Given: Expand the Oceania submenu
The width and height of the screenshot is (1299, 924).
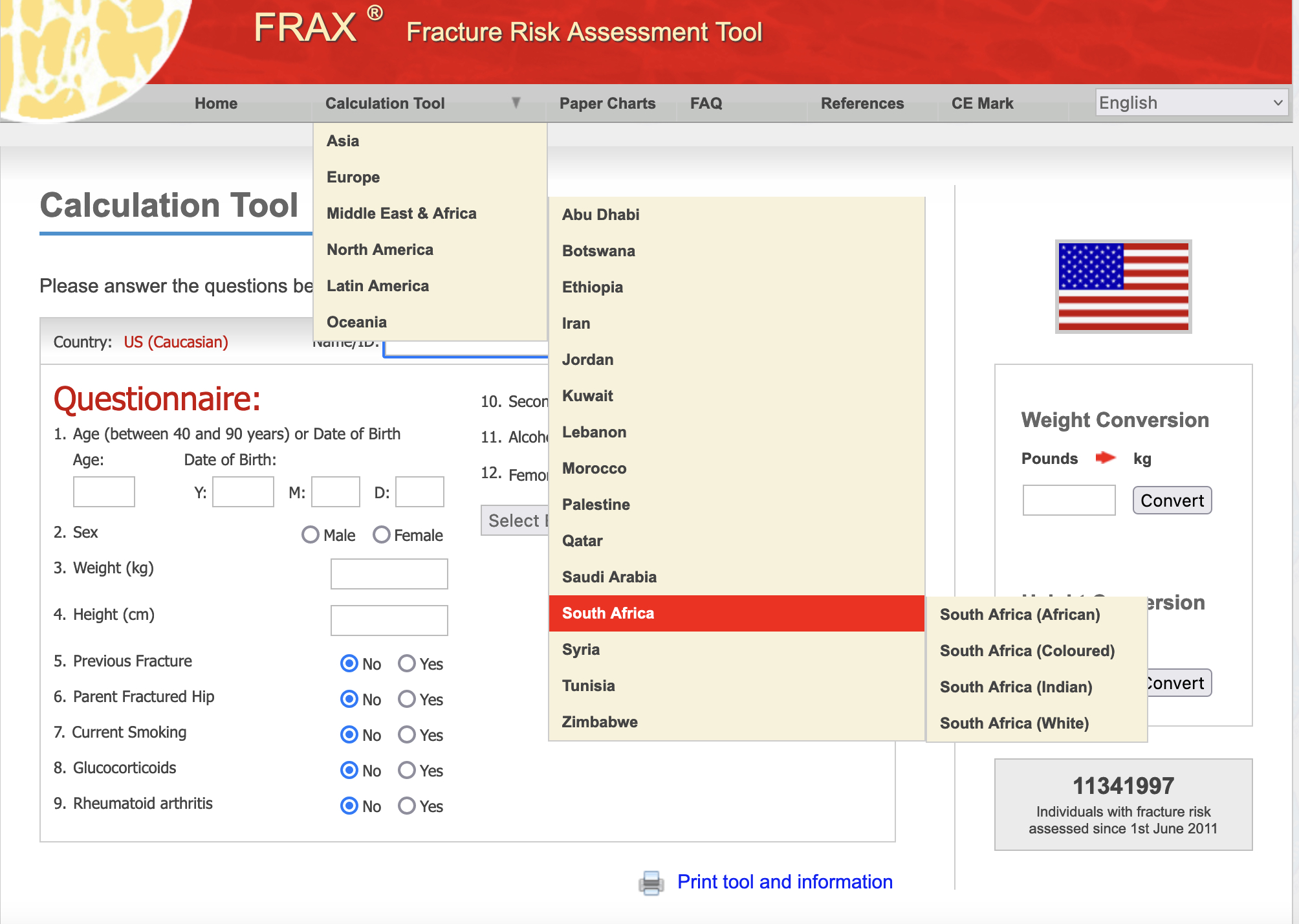Looking at the screenshot, I should coord(430,322).
